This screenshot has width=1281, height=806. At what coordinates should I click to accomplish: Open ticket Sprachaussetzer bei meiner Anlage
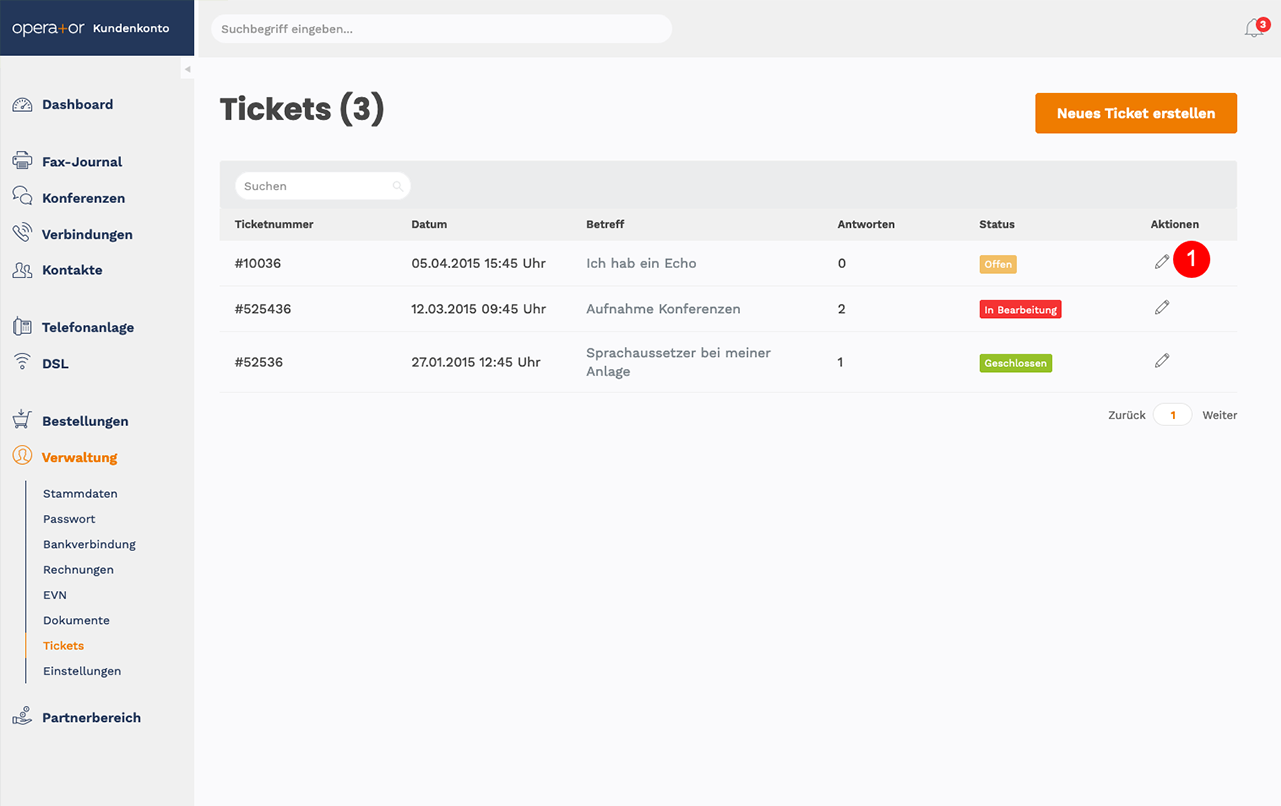click(678, 362)
